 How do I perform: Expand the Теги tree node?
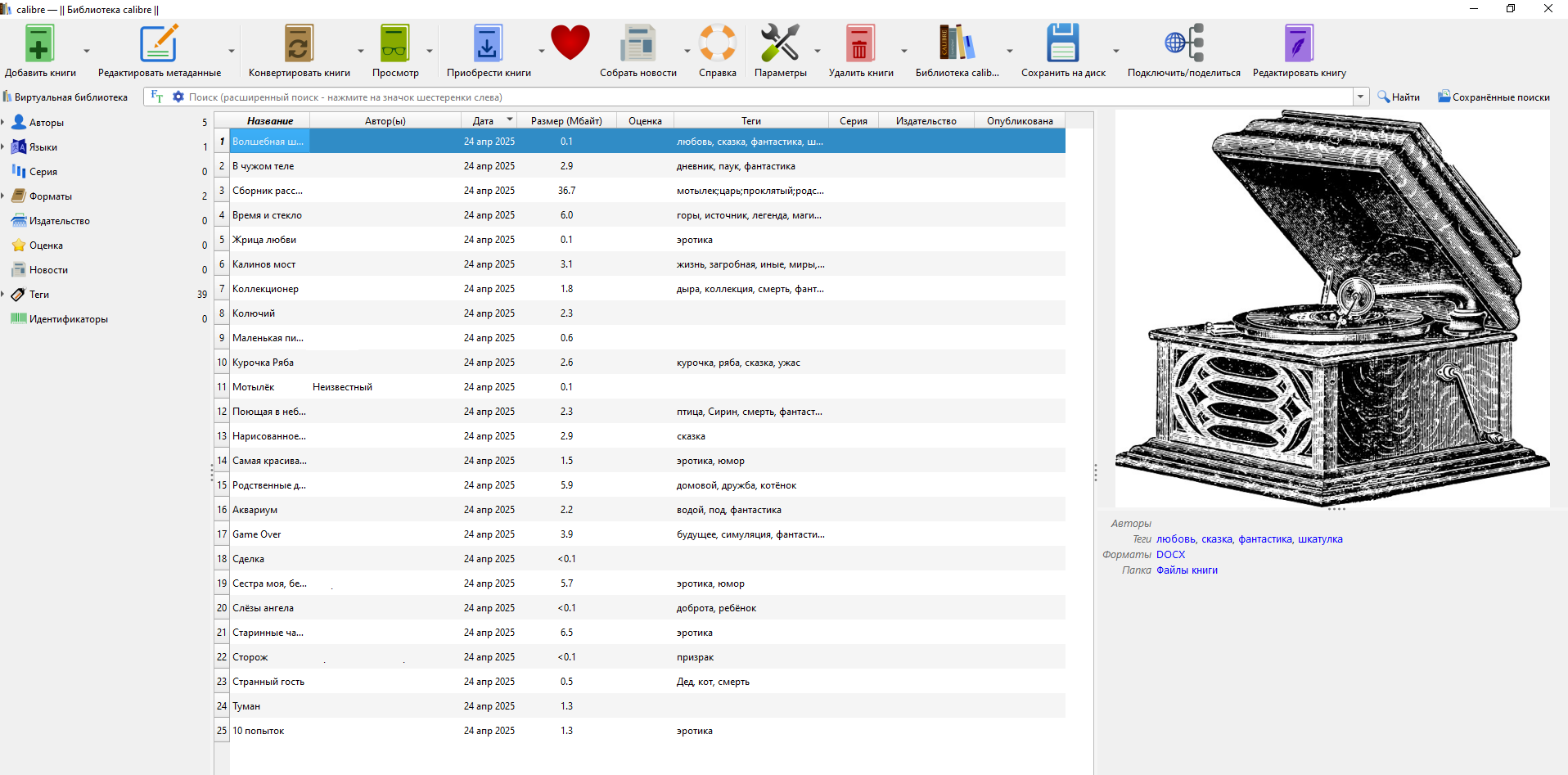(x=3, y=294)
